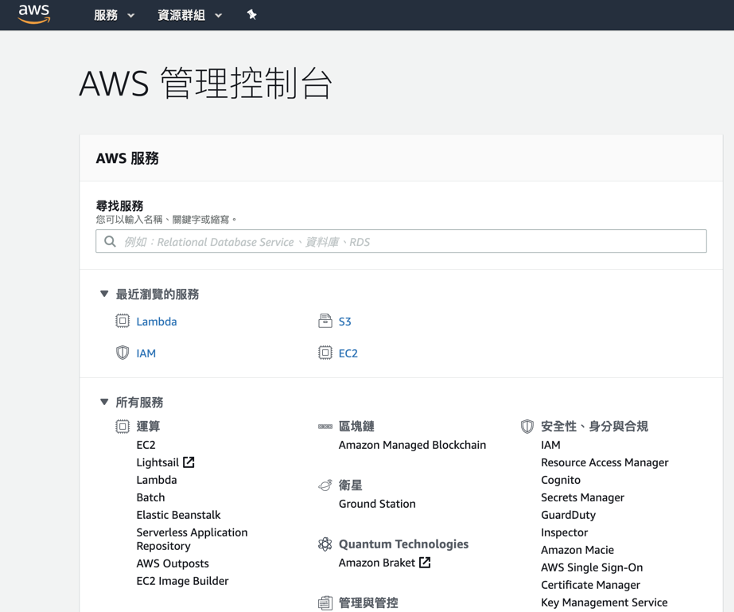Click the EC2 chip icon in recent services
Viewport: 734px width, 612px height.
pos(325,353)
